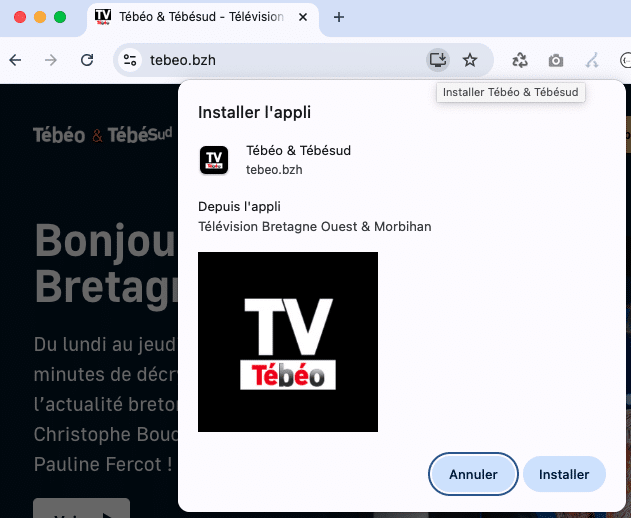The image size is (631, 518).
Task: Open the site information icon beside URL
Action: click(130, 60)
